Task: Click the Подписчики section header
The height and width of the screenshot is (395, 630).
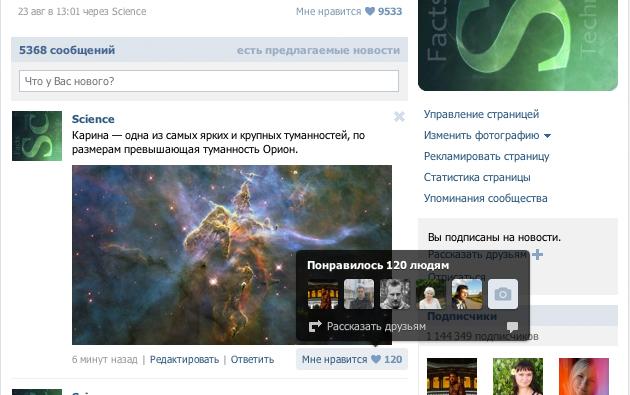Action: (462, 316)
